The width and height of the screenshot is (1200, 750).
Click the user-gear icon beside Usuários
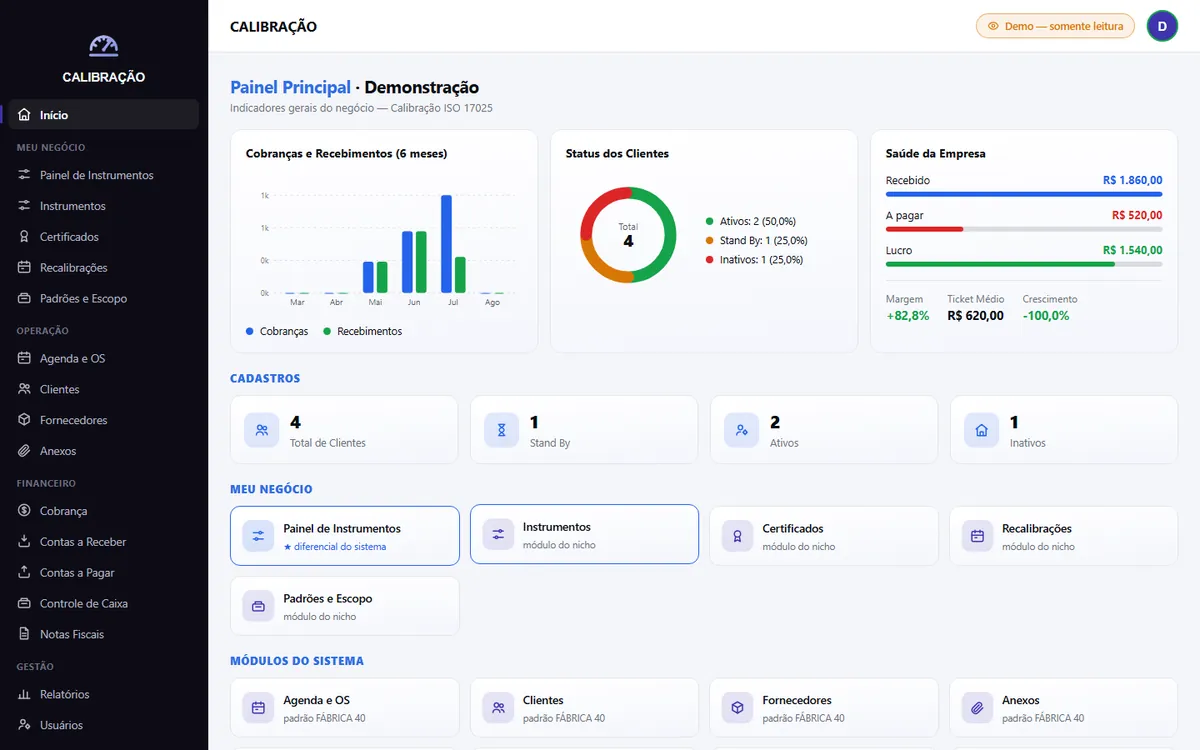pos(24,726)
